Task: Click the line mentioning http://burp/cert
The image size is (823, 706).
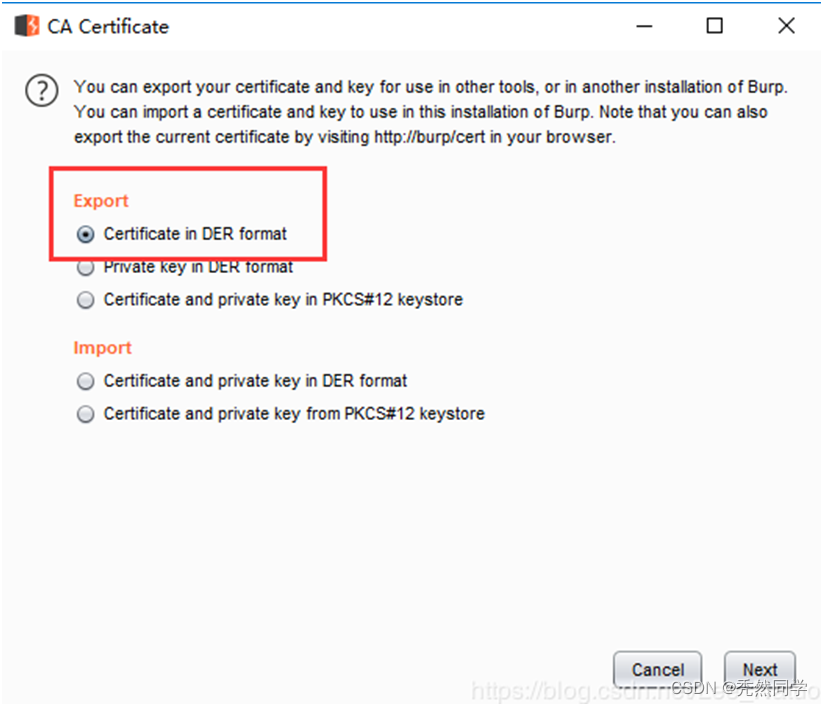Action: pyautogui.click(x=345, y=137)
